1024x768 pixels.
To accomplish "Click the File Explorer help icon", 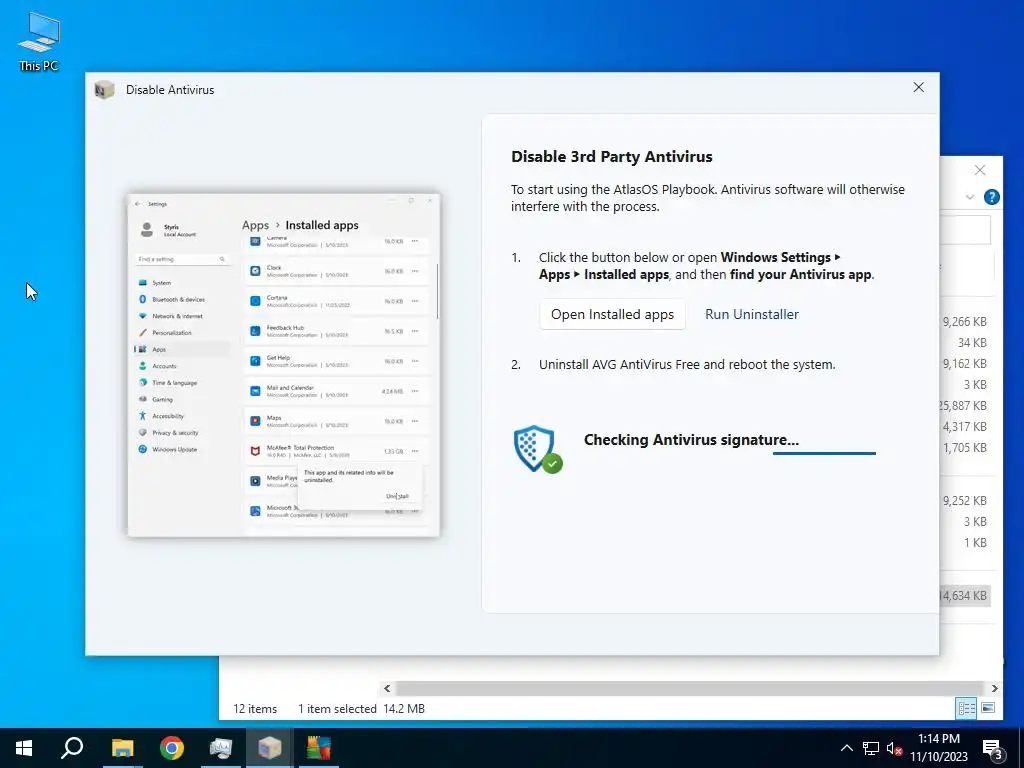I will click(991, 197).
